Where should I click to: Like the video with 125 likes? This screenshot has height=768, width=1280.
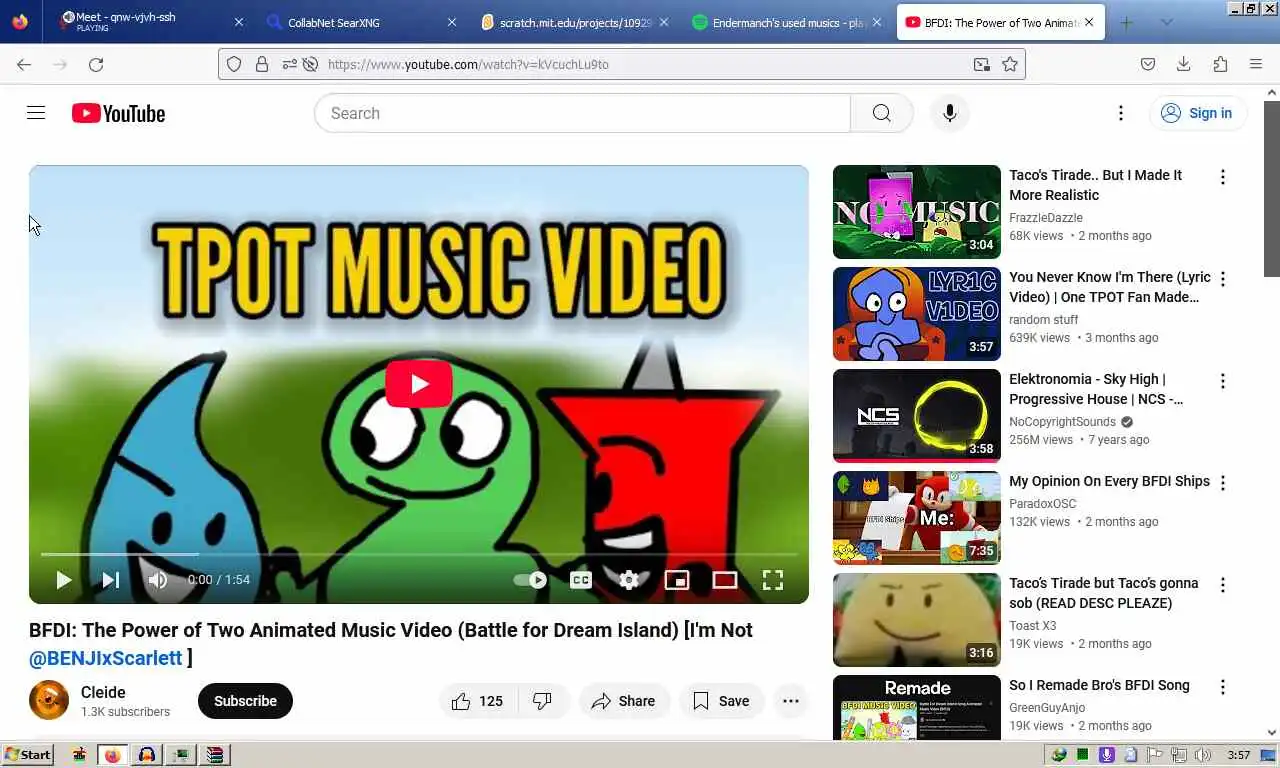click(x=479, y=701)
